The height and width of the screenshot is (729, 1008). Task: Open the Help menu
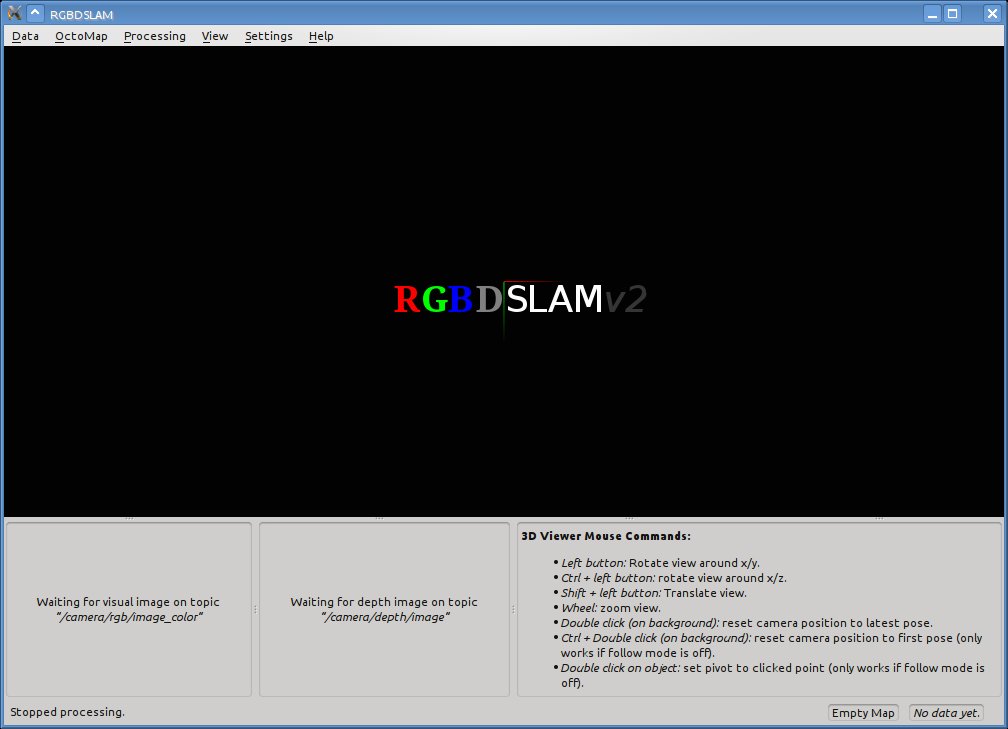(321, 36)
